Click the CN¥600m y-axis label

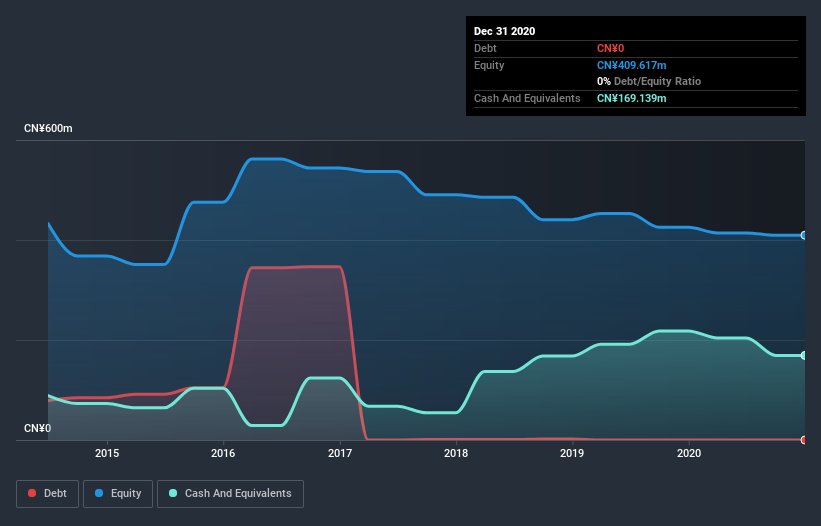tap(48, 128)
